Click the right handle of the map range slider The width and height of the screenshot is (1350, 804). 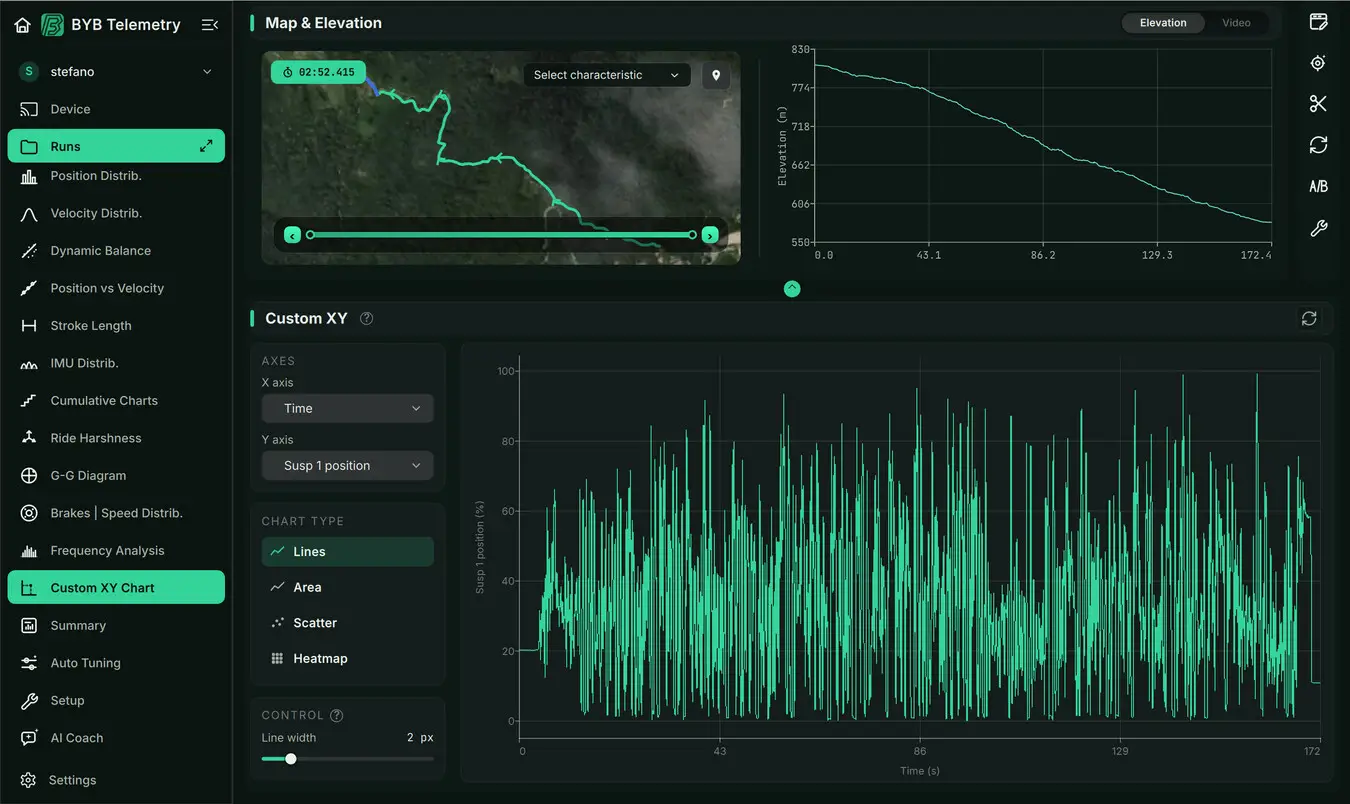[x=692, y=235]
